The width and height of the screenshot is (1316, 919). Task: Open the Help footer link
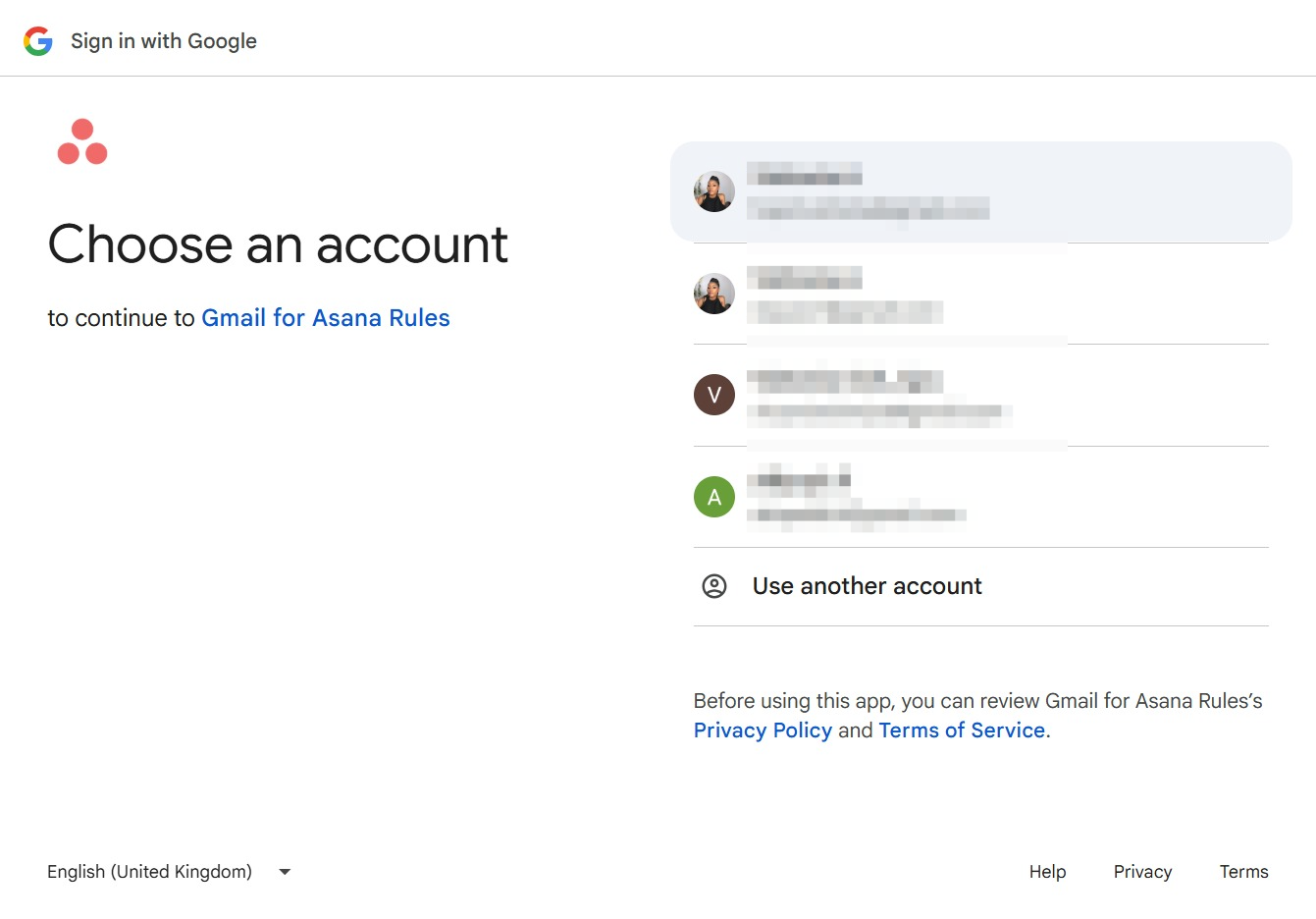pos(1047,872)
